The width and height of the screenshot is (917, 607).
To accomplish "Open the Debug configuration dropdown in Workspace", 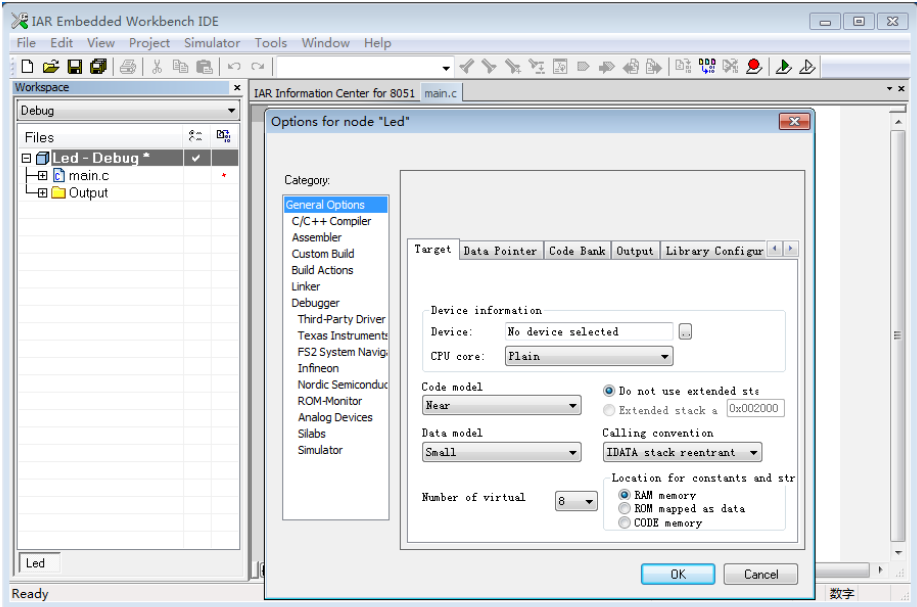I will click(232, 111).
